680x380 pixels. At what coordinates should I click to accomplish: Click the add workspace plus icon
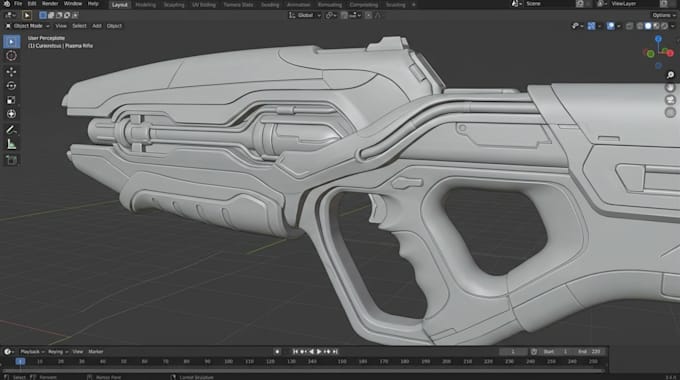click(413, 4)
